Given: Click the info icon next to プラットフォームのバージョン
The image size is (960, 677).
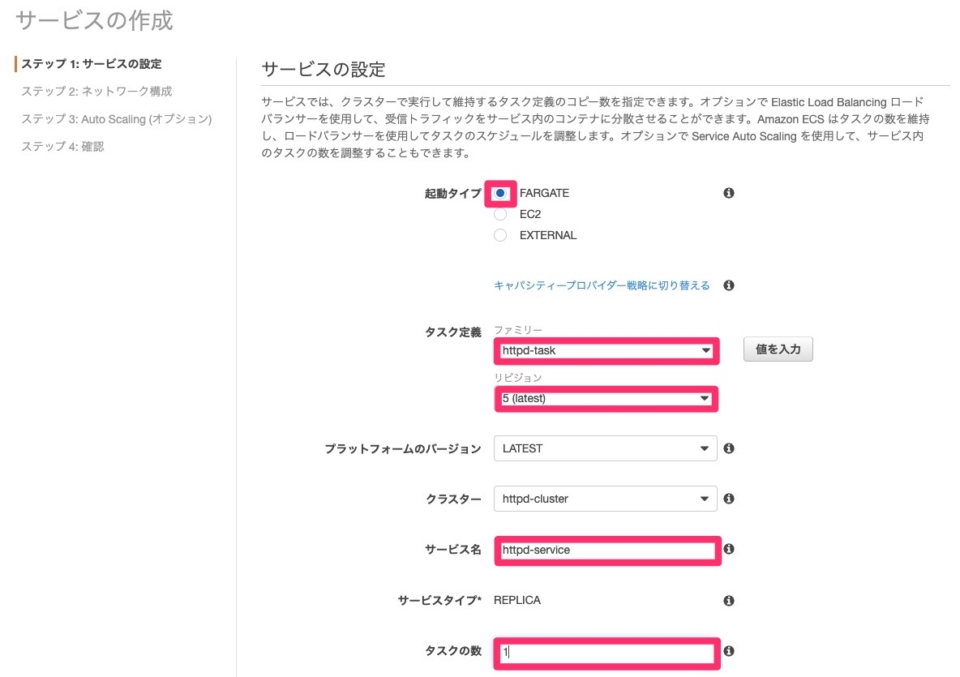Looking at the screenshot, I should [x=729, y=448].
